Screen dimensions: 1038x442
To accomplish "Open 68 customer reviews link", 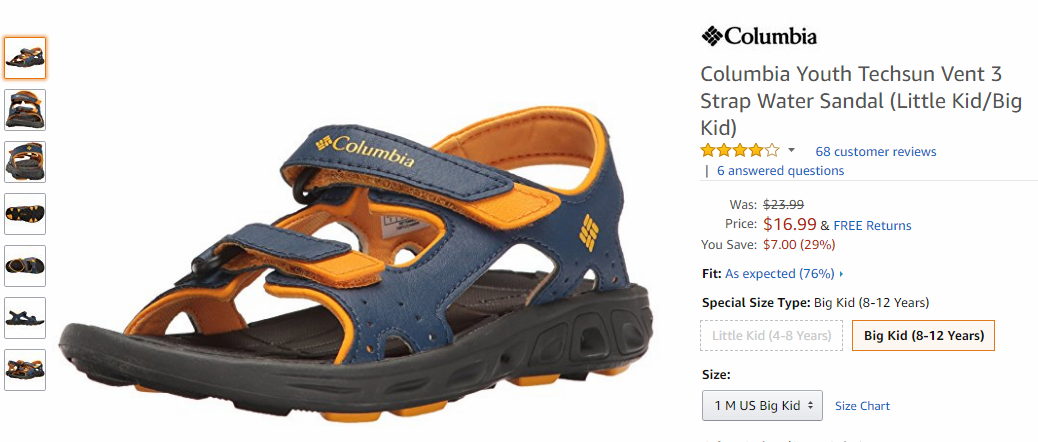I will coord(876,152).
